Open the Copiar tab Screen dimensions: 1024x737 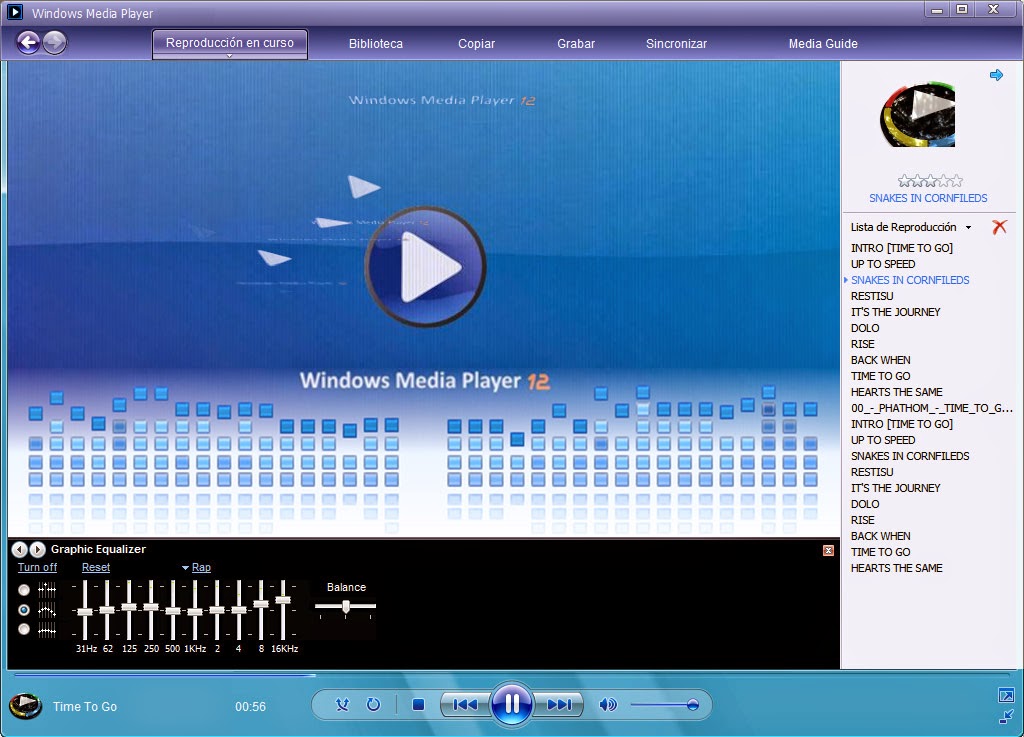click(476, 44)
